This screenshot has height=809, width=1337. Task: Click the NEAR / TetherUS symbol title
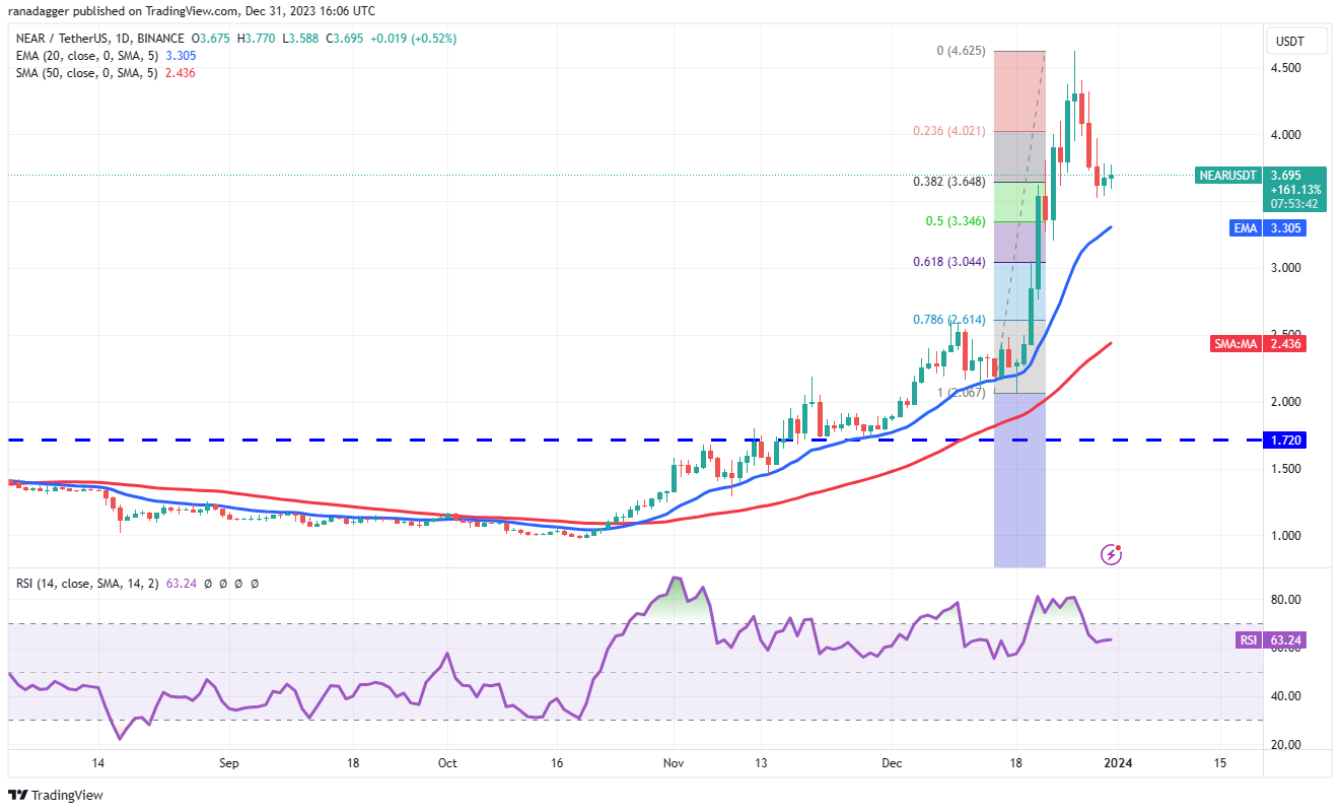59,38
